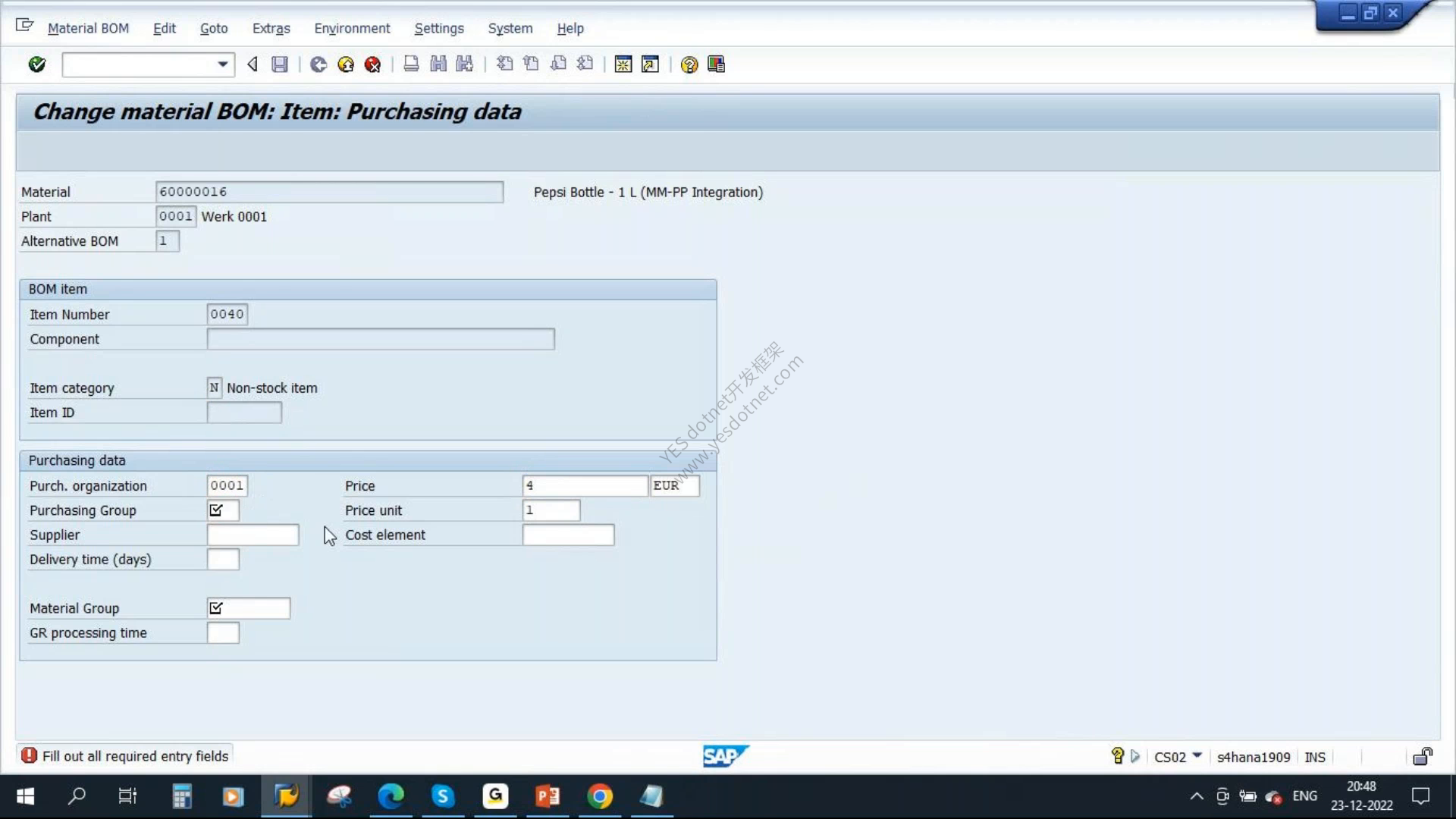Click the red error icon in status bar
Image resolution: width=1456 pixels, height=819 pixels.
tap(29, 755)
